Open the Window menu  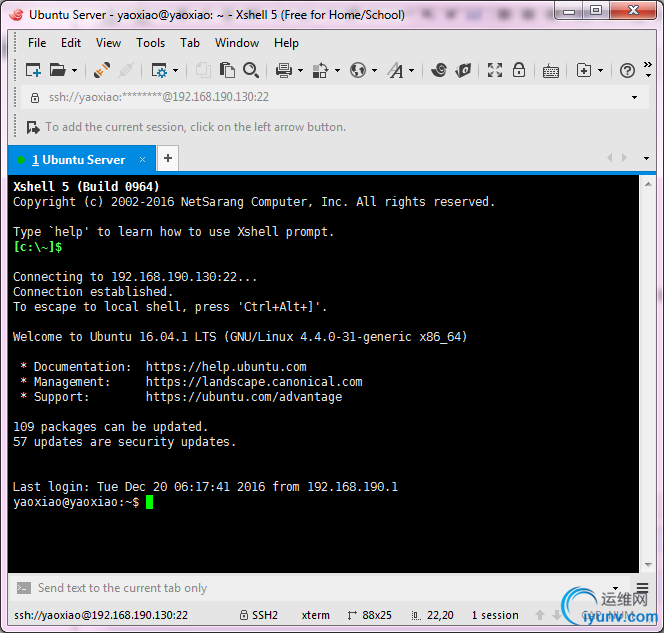(237, 43)
